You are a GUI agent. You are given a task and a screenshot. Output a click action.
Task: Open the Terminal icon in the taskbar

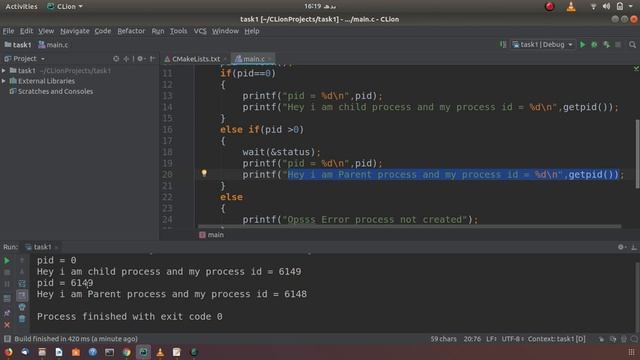(x=109, y=352)
